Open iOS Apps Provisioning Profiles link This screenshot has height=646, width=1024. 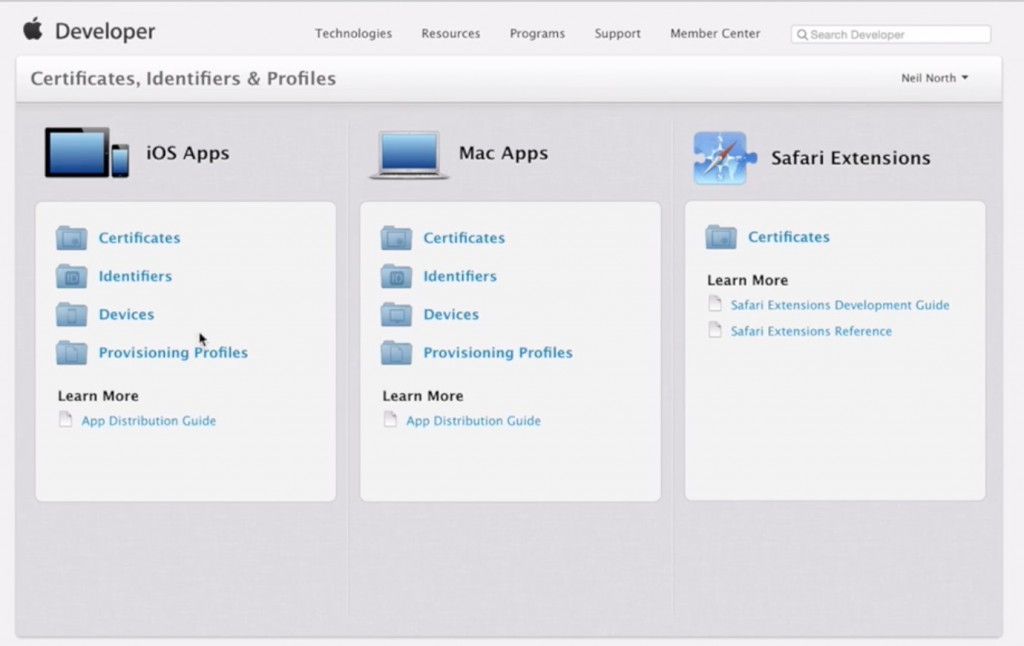coord(173,353)
